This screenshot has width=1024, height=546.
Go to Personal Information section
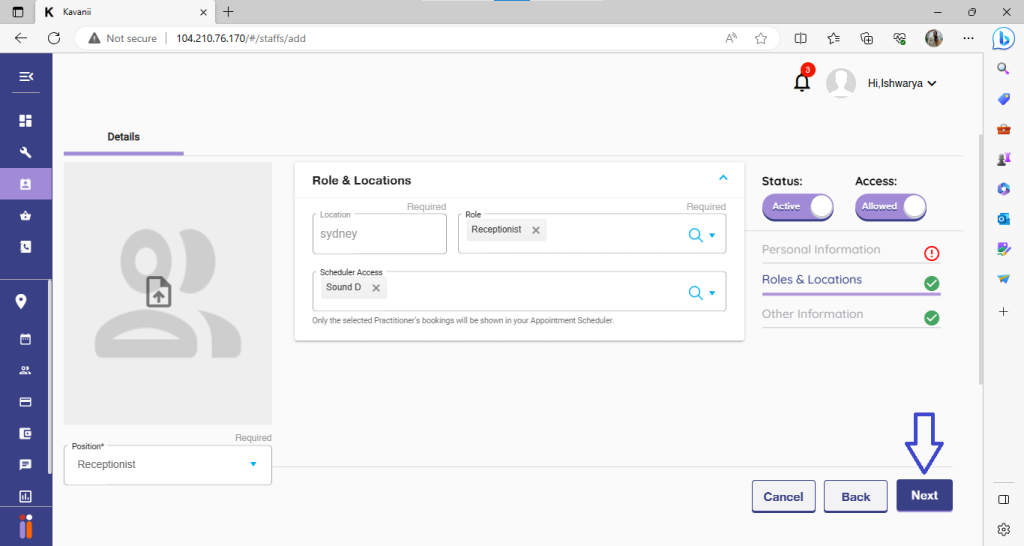pos(821,250)
